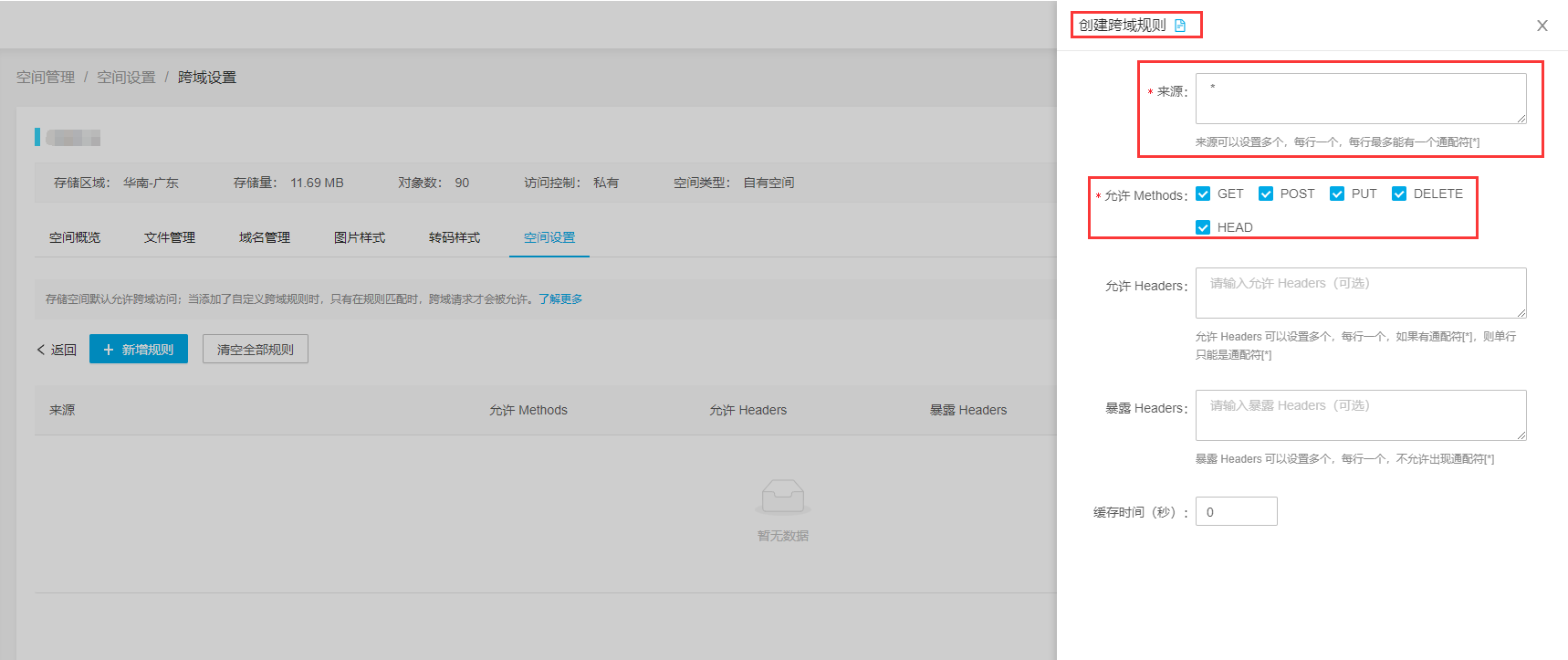
Task: Go back with the 返回 link
Action: (x=57, y=350)
